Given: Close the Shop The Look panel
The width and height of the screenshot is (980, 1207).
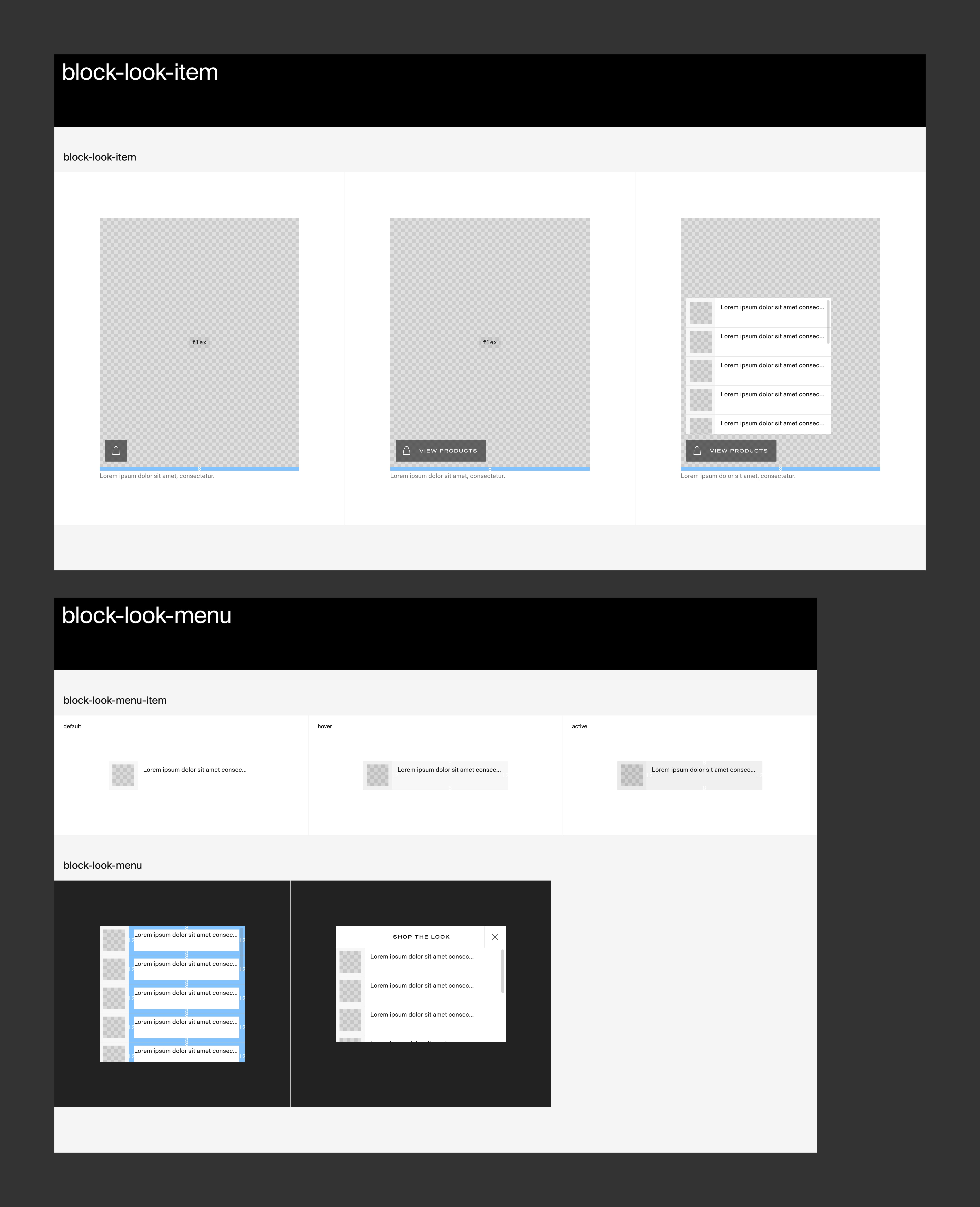Looking at the screenshot, I should tap(495, 937).
